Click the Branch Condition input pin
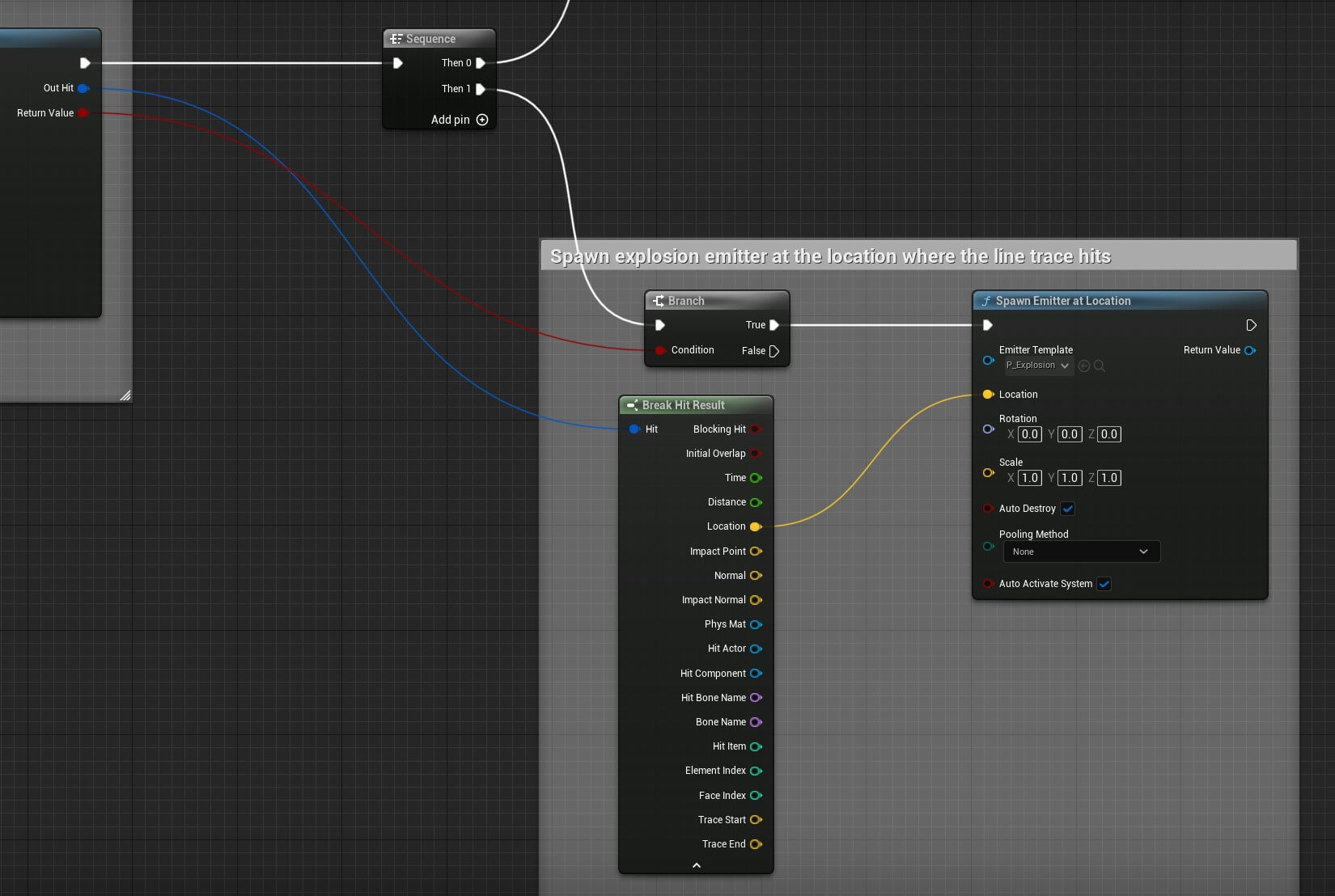This screenshot has width=1335, height=896. [x=660, y=350]
